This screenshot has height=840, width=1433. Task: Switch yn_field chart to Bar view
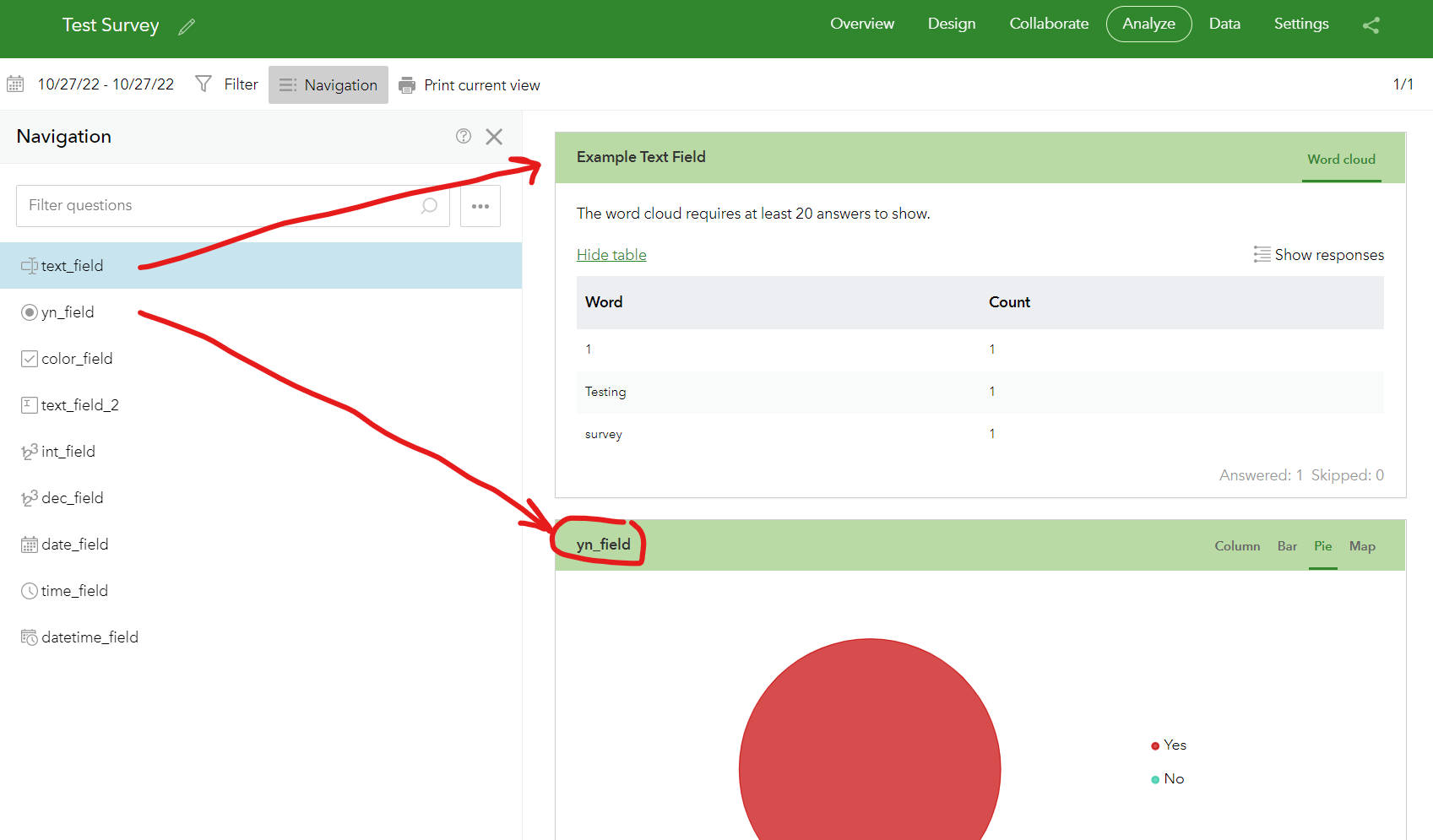(x=1286, y=545)
